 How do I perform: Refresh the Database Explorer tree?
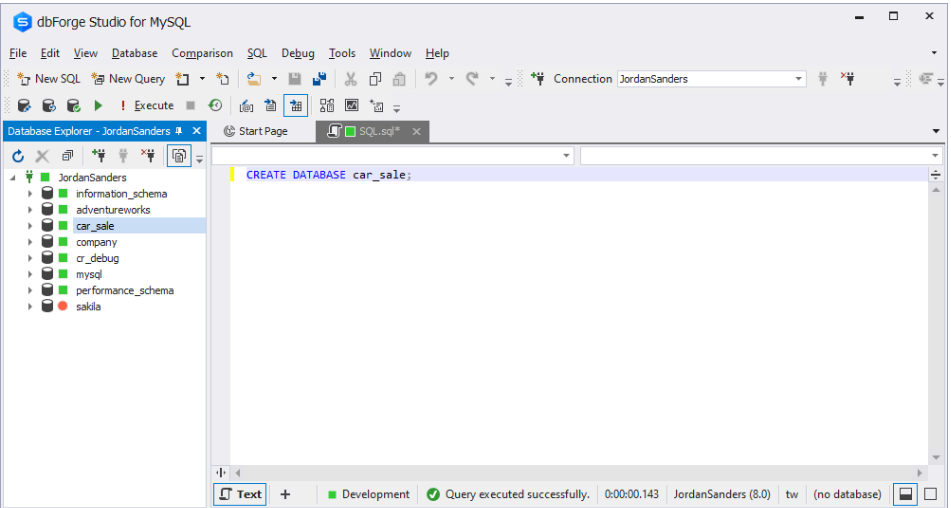[x=18, y=156]
